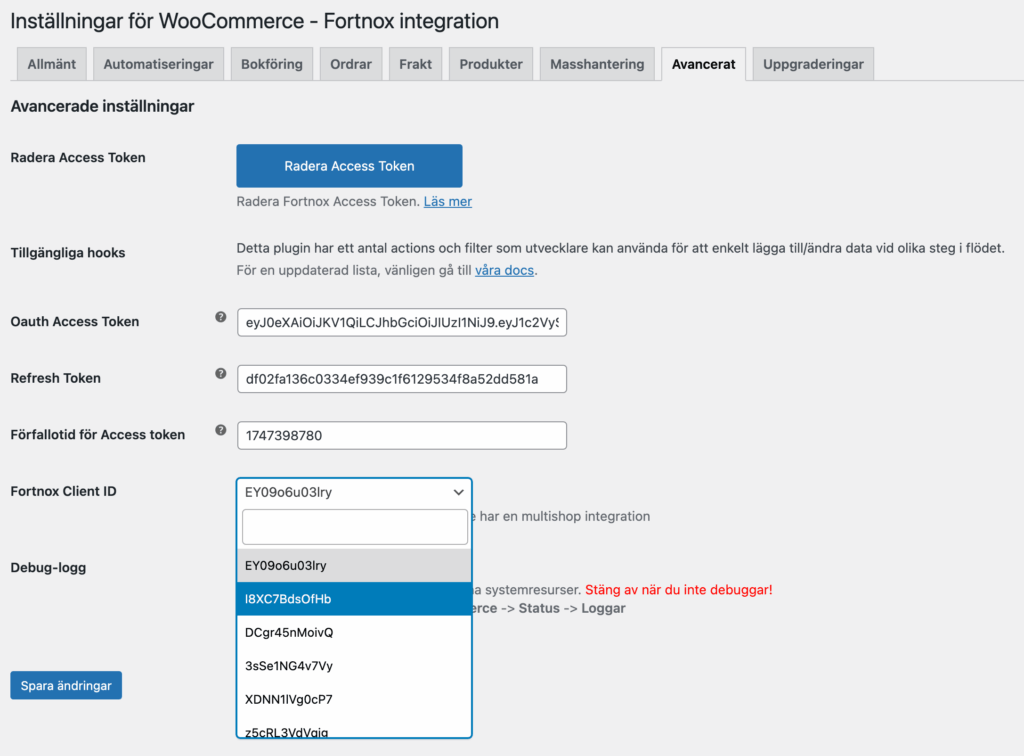The width and height of the screenshot is (1024, 756).
Task: Choose DCgr45nMoivQ in the dropdown list
Action: pyautogui.click(x=354, y=632)
